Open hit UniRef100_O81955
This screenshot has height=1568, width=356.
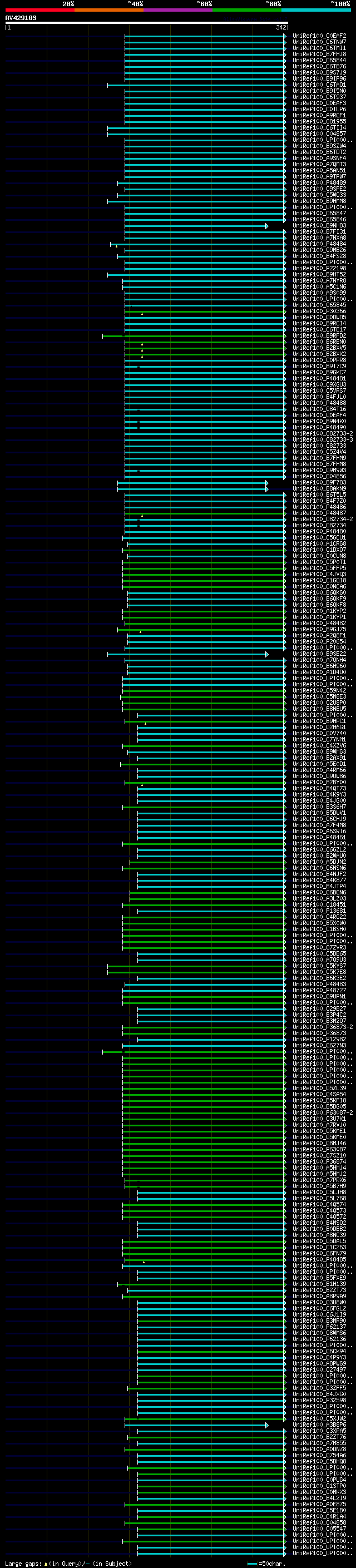pyautogui.click(x=319, y=122)
